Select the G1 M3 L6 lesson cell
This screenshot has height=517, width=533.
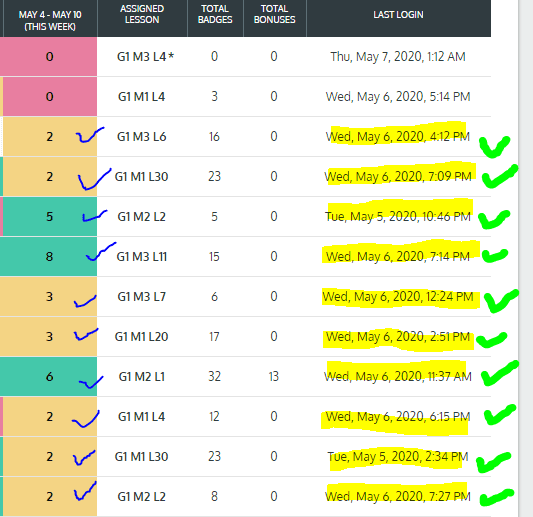pyautogui.click(x=142, y=137)
